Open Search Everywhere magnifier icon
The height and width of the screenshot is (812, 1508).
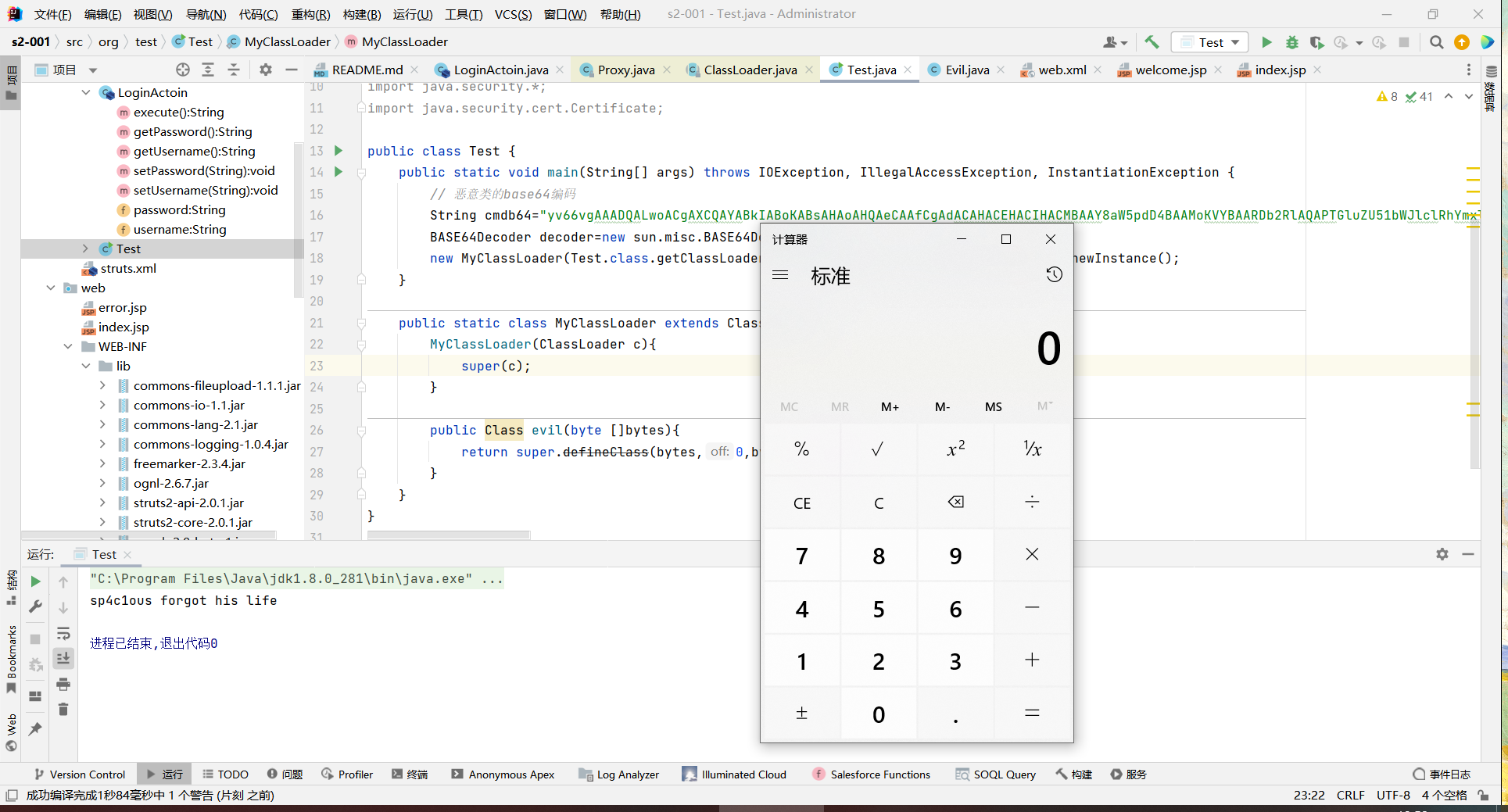[1436, 42]
